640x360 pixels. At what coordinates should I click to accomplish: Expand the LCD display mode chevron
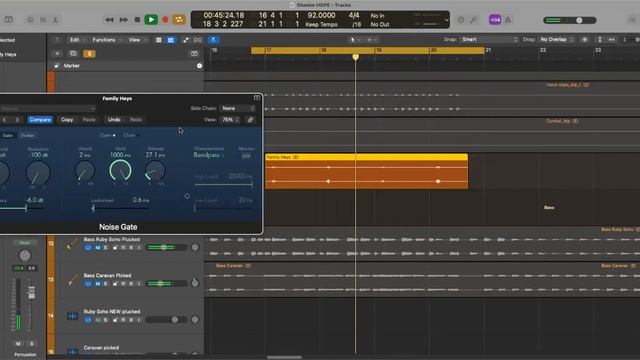[447, 20]
